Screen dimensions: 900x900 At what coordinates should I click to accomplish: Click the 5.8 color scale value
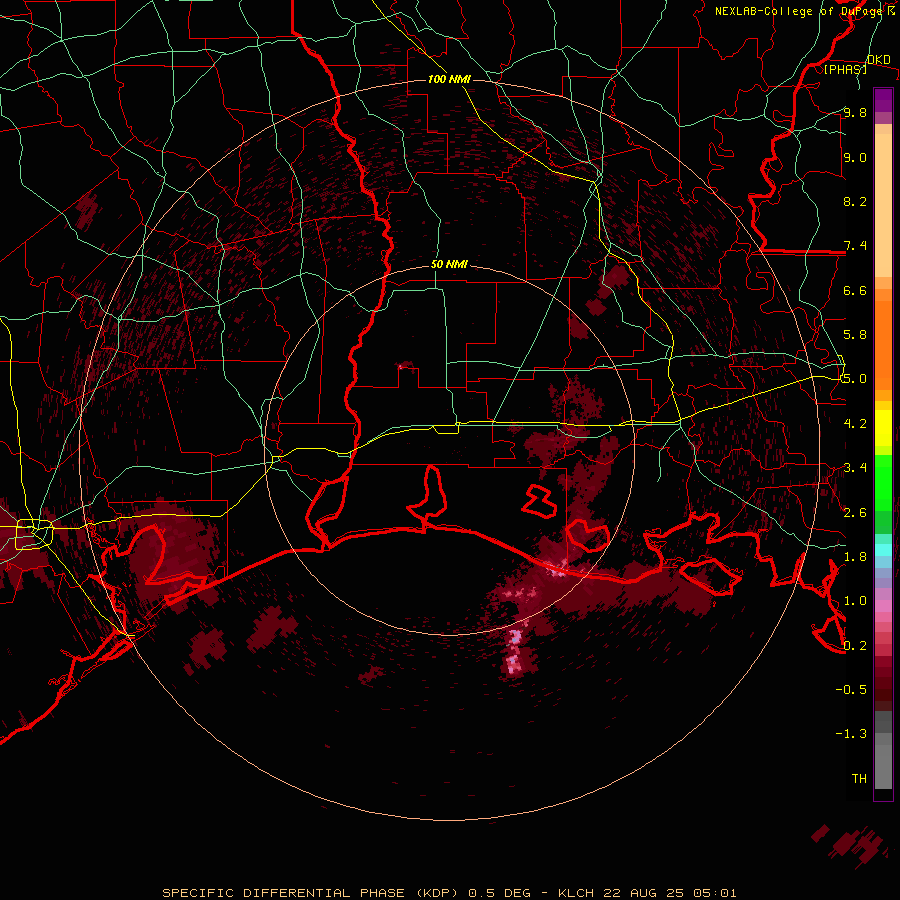[855, 335]
